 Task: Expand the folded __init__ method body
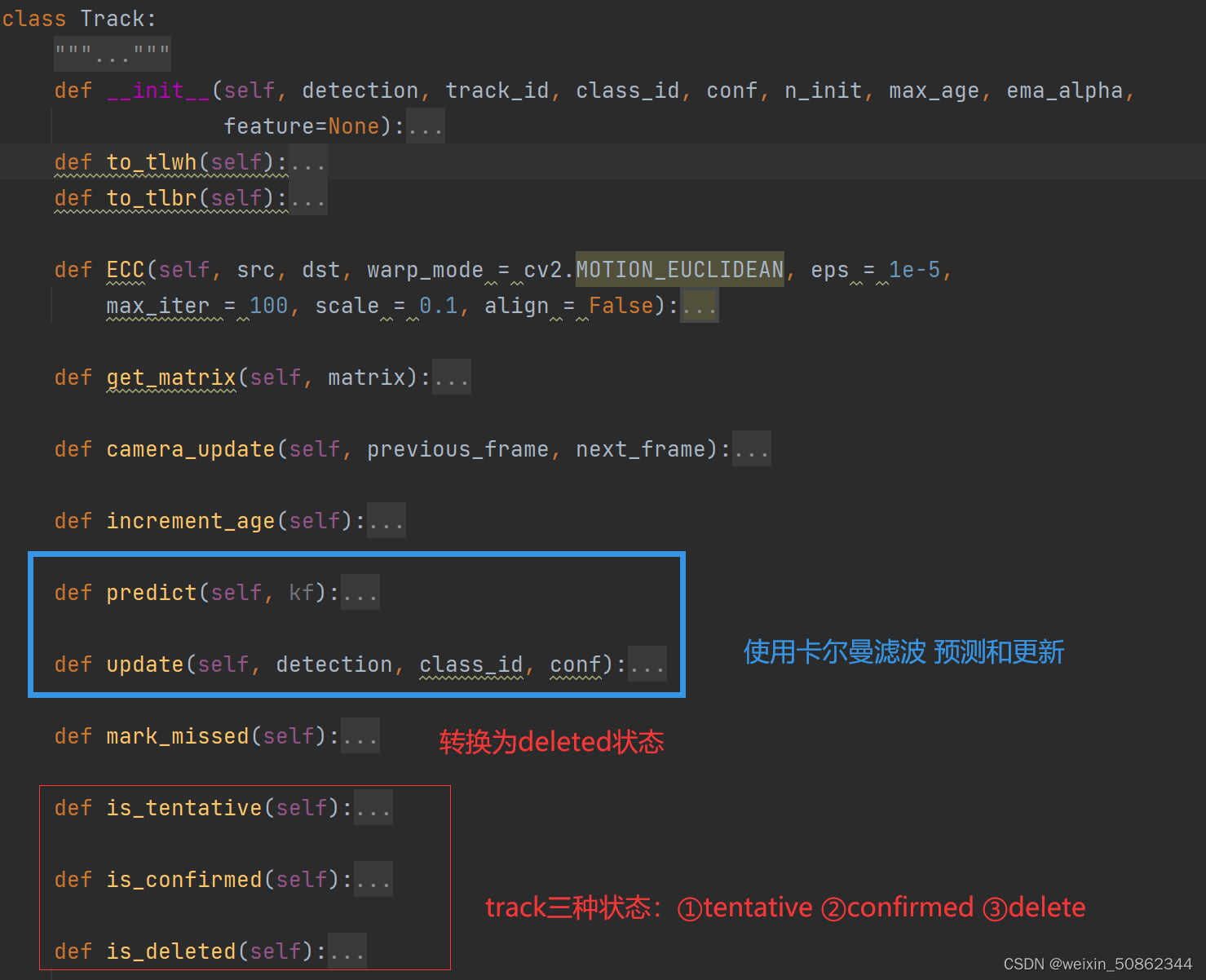click(425, 126)
